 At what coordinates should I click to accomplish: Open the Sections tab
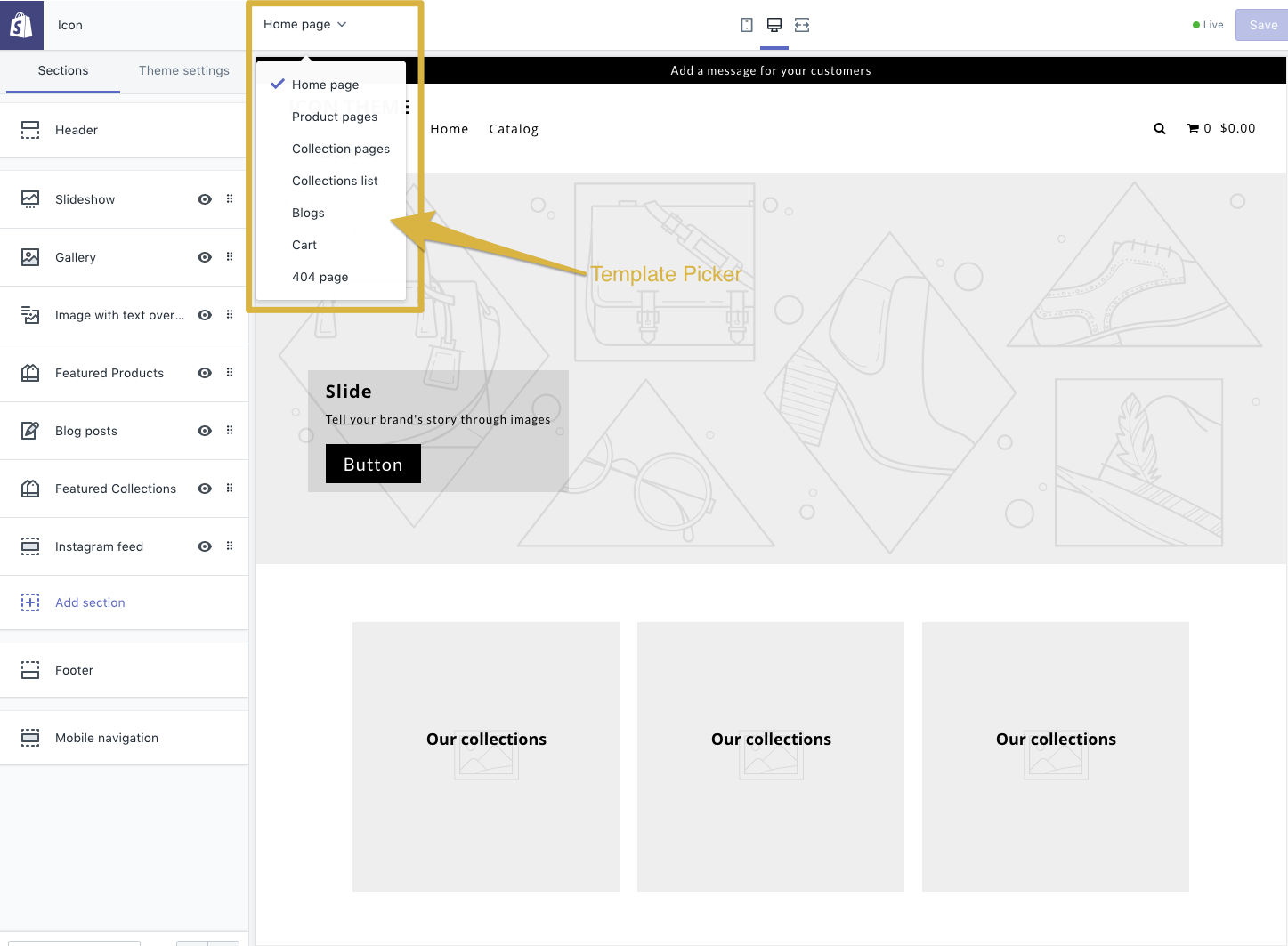(x=62, y=70)
